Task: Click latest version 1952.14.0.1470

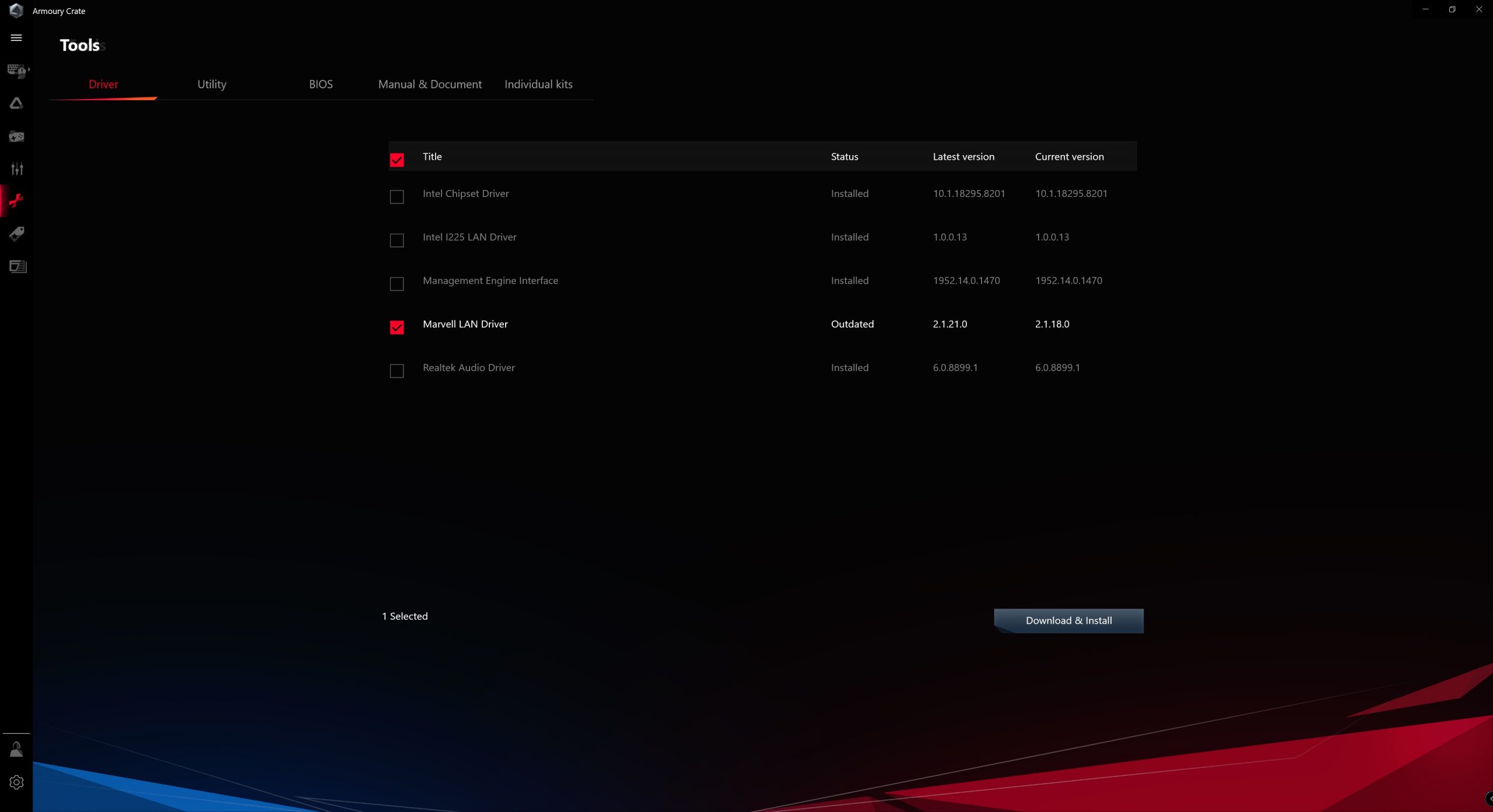Action: coord(966,281)
